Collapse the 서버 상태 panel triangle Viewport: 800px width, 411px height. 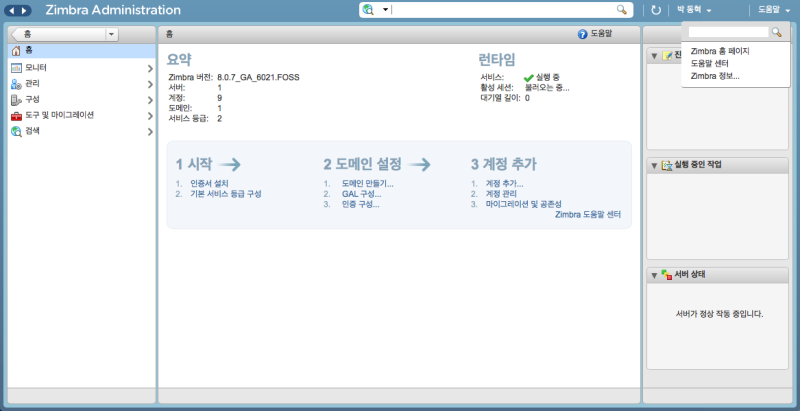(x=654, y=275)
